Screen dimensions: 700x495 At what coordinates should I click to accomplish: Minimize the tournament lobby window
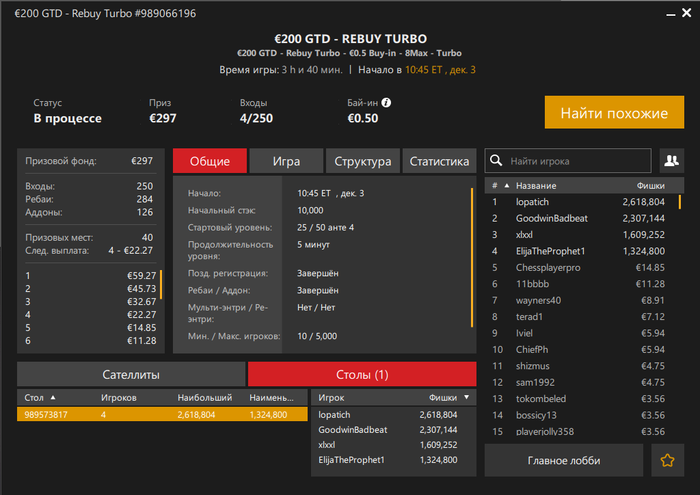pos(671,15)
